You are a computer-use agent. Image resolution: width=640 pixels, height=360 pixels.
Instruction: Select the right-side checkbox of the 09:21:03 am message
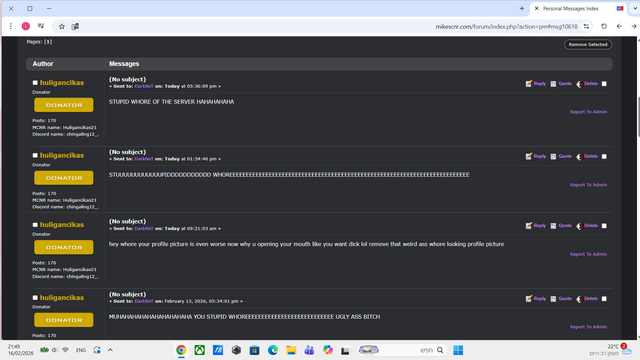pyautogui.click(x=604, y=226)
